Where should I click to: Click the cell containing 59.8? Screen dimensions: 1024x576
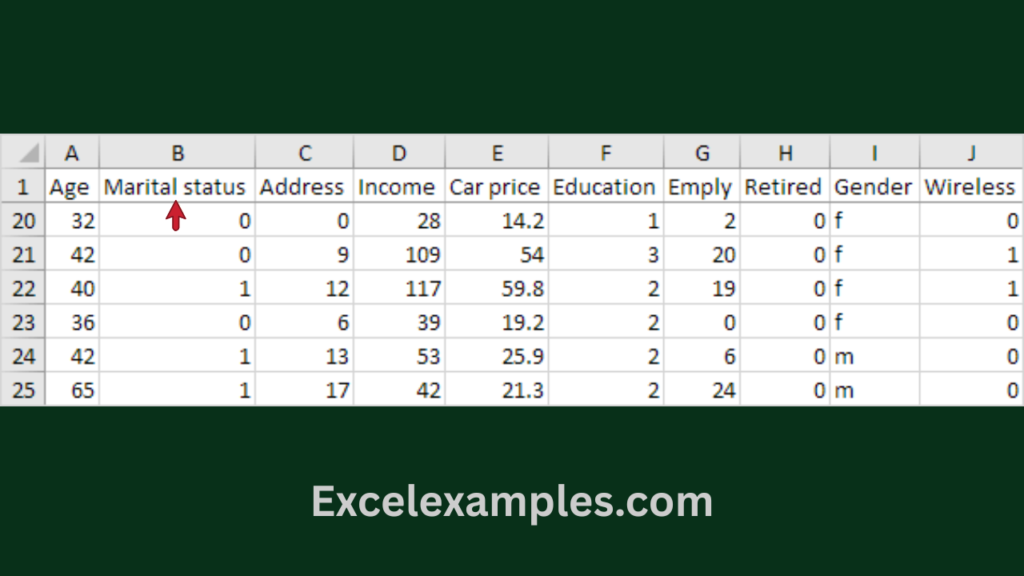(x=497, y=289)
